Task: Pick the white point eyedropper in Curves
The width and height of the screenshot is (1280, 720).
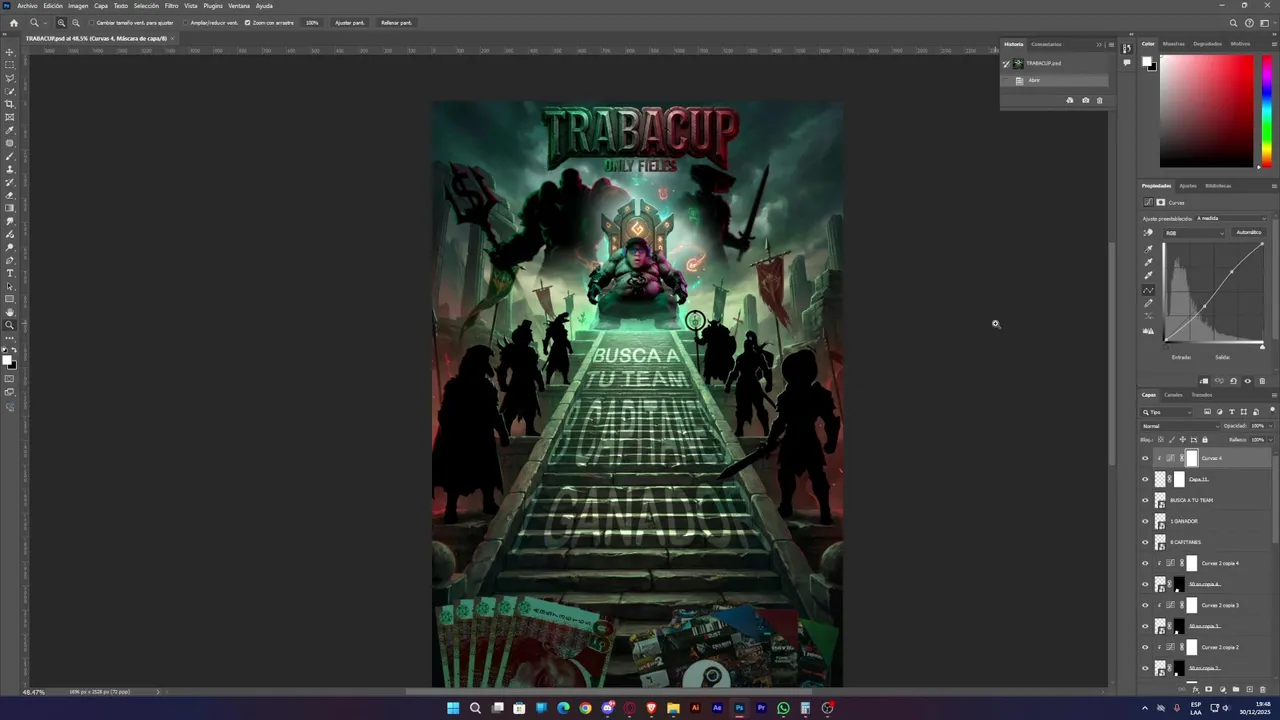Action: [x=1148, y=275]
